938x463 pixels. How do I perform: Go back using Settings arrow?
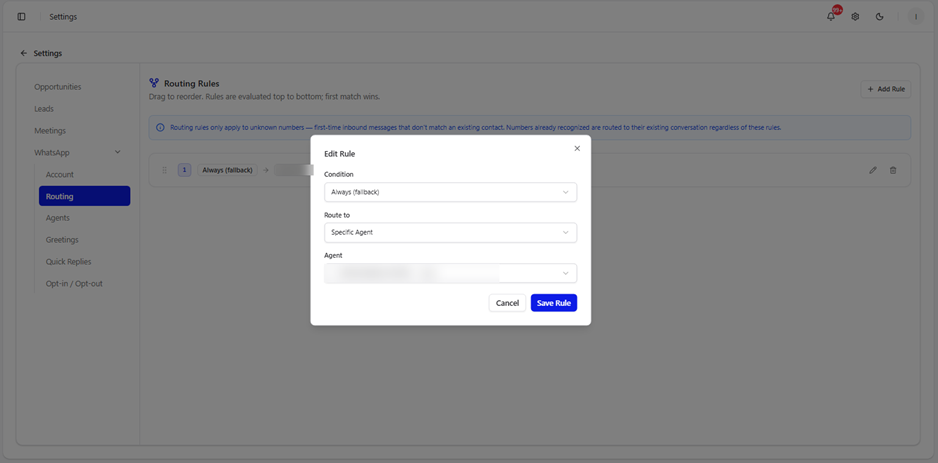pyautogui.click(x=23, y=53)
